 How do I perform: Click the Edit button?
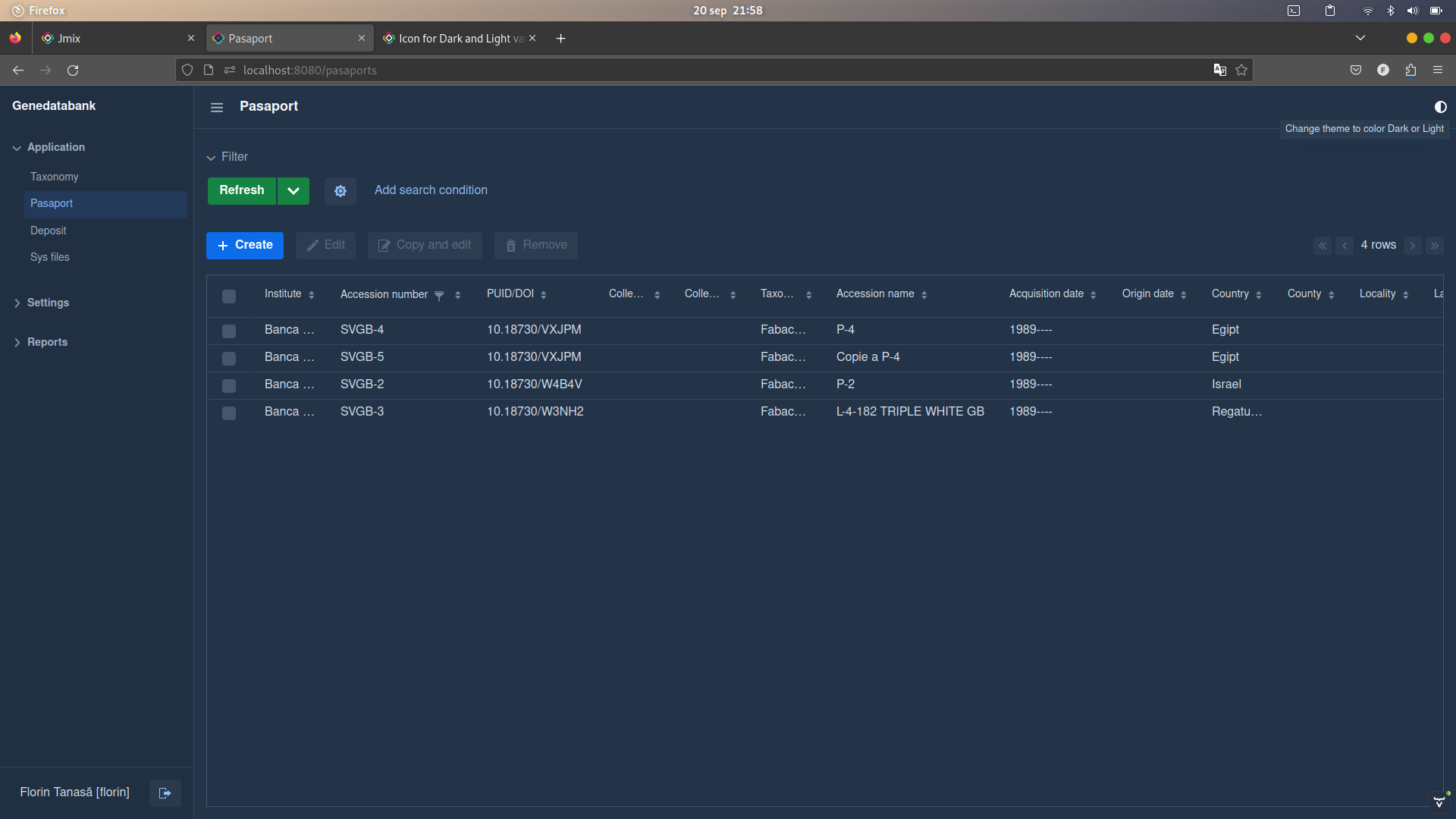click(x=325, y=246)
